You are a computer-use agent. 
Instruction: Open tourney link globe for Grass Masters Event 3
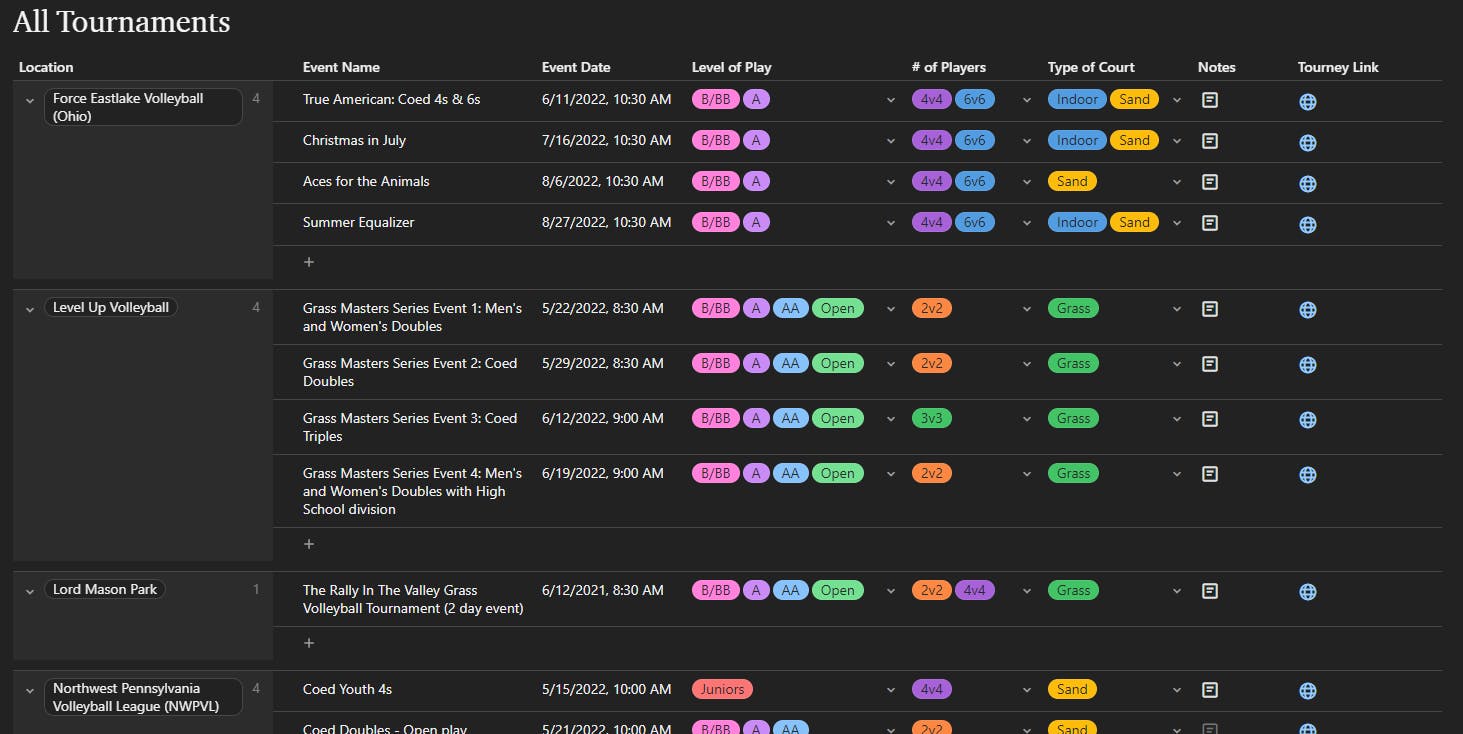pos(1307,421)
